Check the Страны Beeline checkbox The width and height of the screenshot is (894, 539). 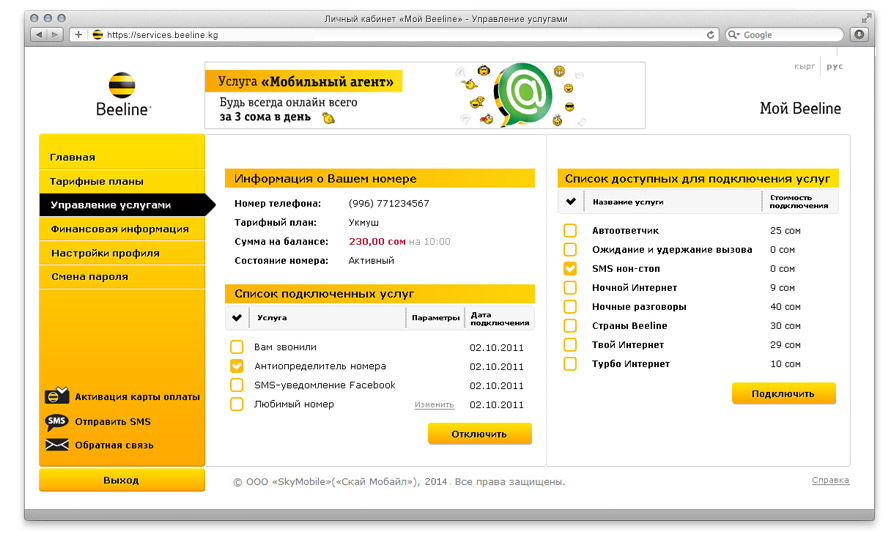[x=570, y=326]
